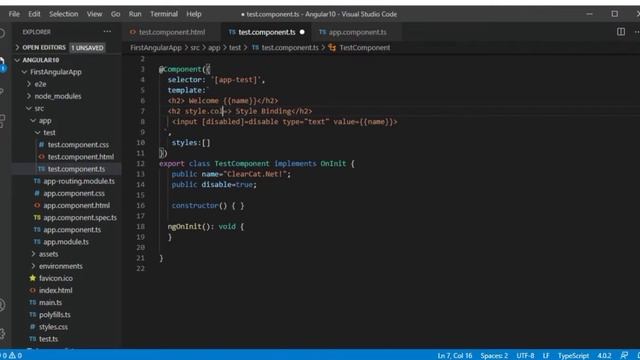Viewport: 640px width, 360px height.
Task: Select test.component.ts in the explorer tree
Action: coord(76,169)
